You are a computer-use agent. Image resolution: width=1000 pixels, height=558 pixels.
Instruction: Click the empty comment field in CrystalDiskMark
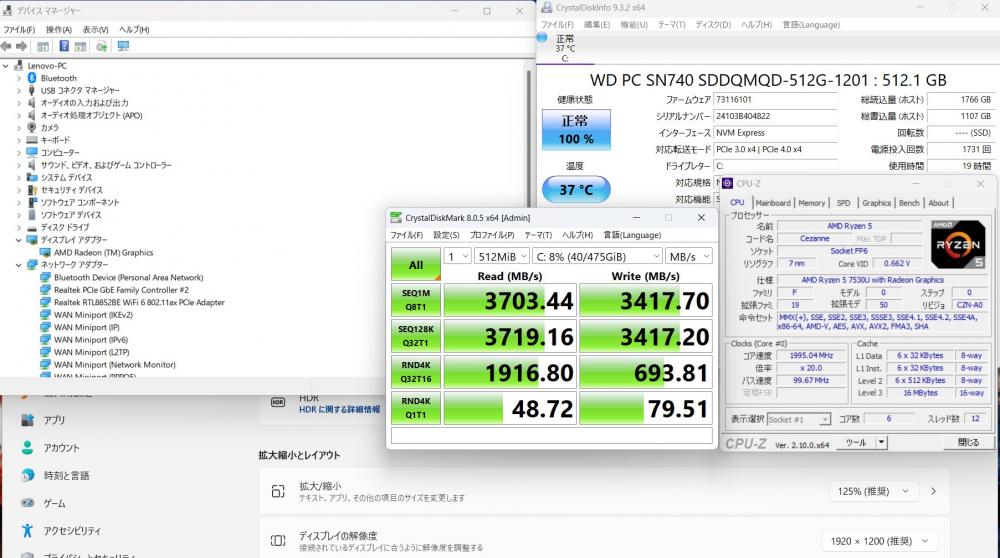point(552,435)
